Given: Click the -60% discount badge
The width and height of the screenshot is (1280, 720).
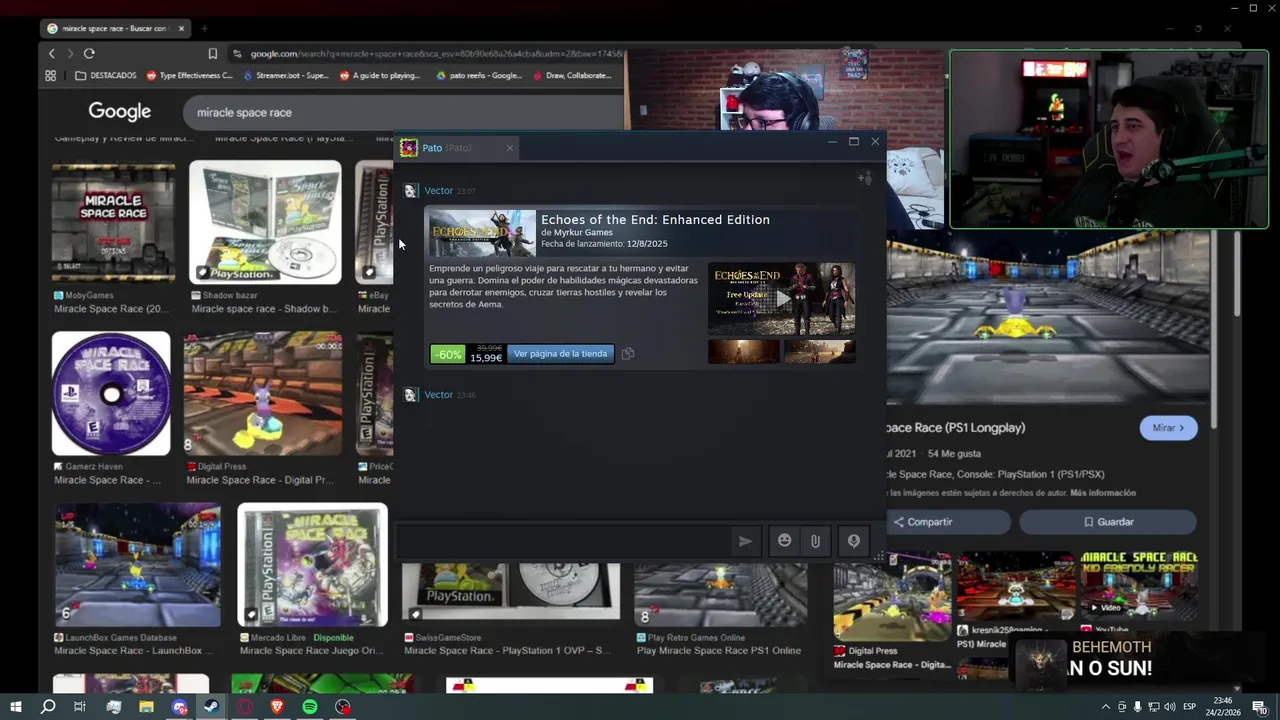Looking at the screenshot, I should (447, 354).
